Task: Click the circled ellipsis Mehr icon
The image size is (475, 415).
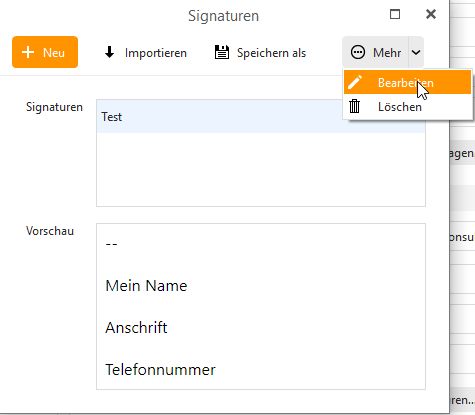Action: point(358,52)
